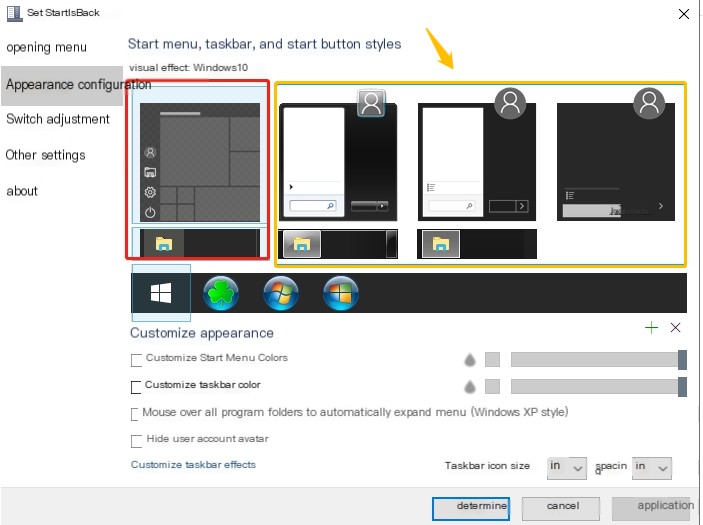
Task: Select the Windows 10 tiled start menu style
Action: tap(200, 162)
